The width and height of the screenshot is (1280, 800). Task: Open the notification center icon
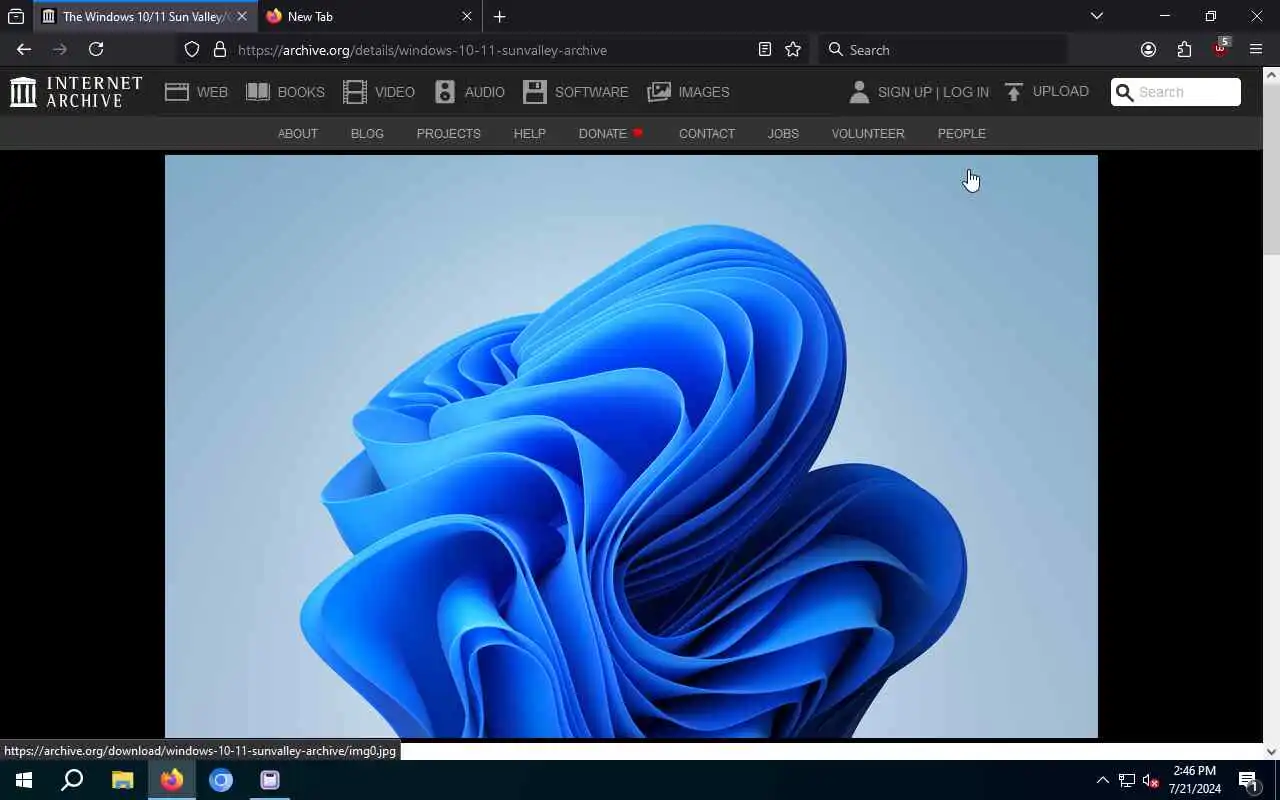[x=1248, y=780]
